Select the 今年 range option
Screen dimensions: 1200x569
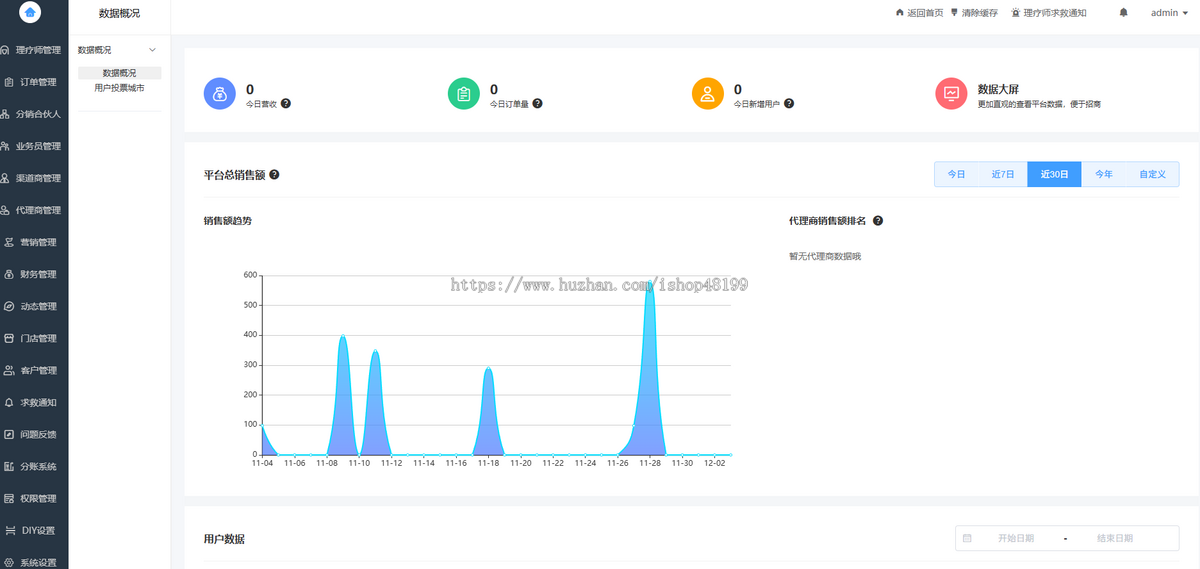(1103, 174)
